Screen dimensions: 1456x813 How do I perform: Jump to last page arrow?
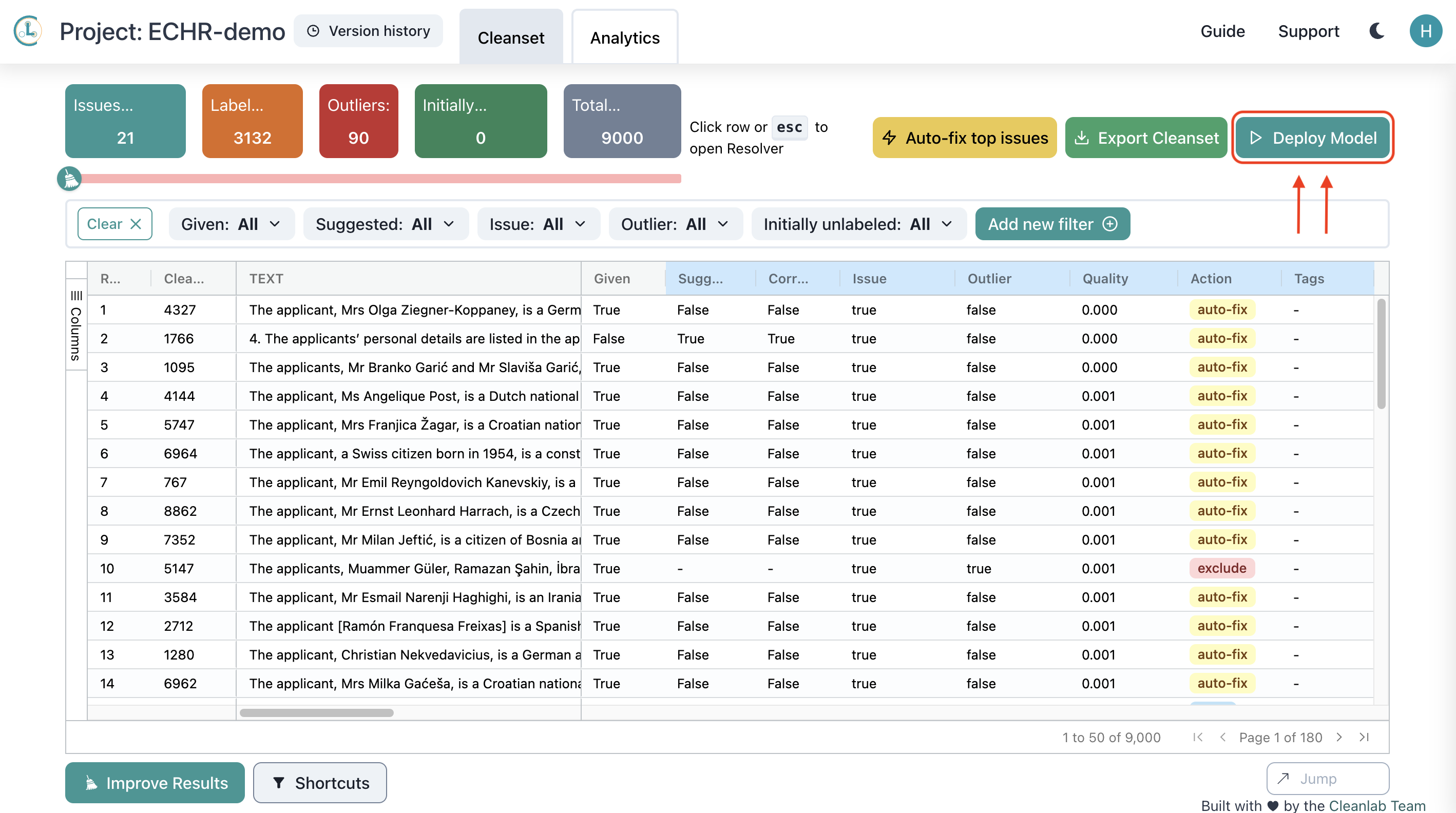(1364, 737)
